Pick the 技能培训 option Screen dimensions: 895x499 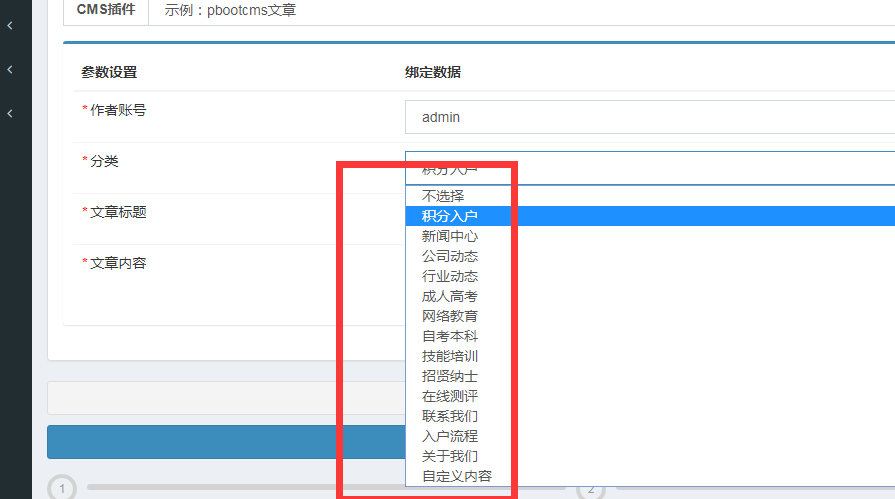(450, 356)
